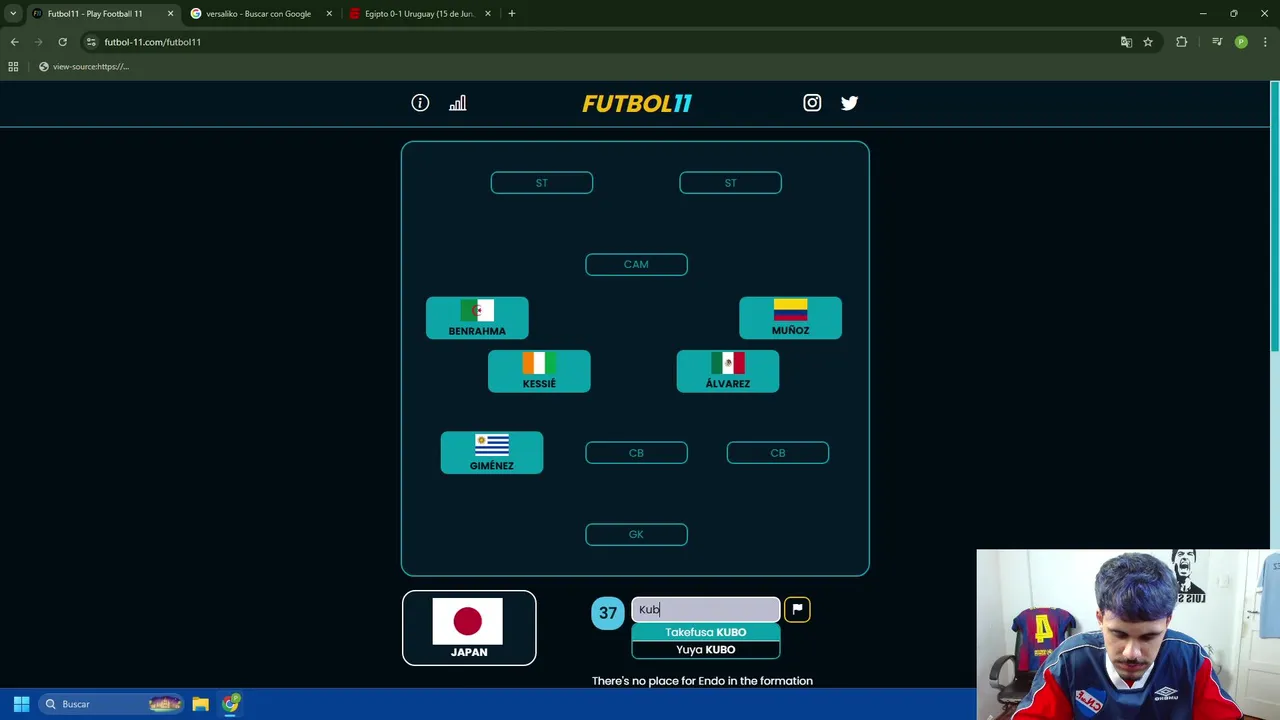This screenshot has height=720, width=1280.
Task: Click the address bar URL
Action: click(152, 42)
